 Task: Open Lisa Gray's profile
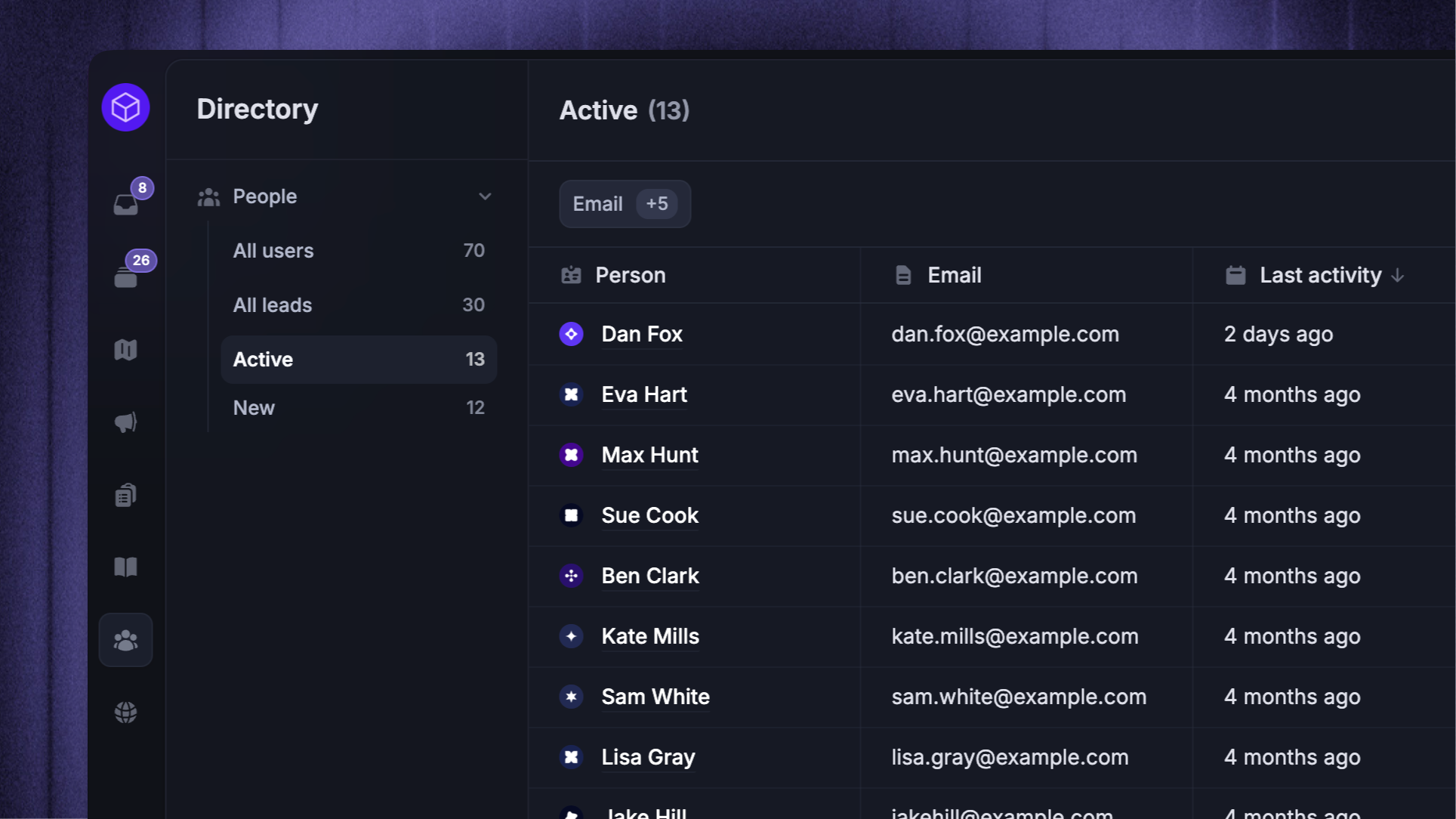click(648, 757)
